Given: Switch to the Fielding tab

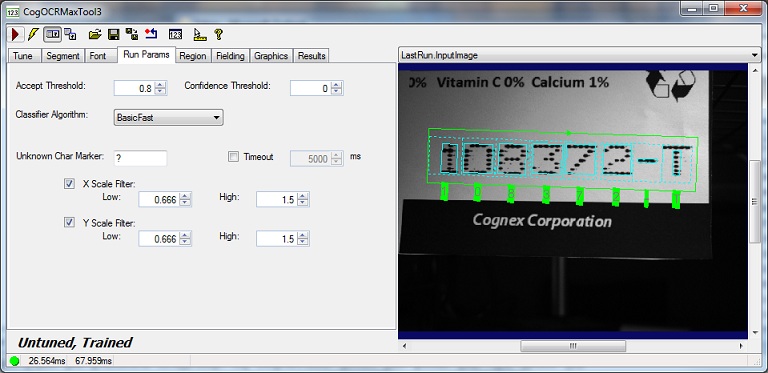Looking at the screenshot, I should pyautogui.click(x=230, y=56).
